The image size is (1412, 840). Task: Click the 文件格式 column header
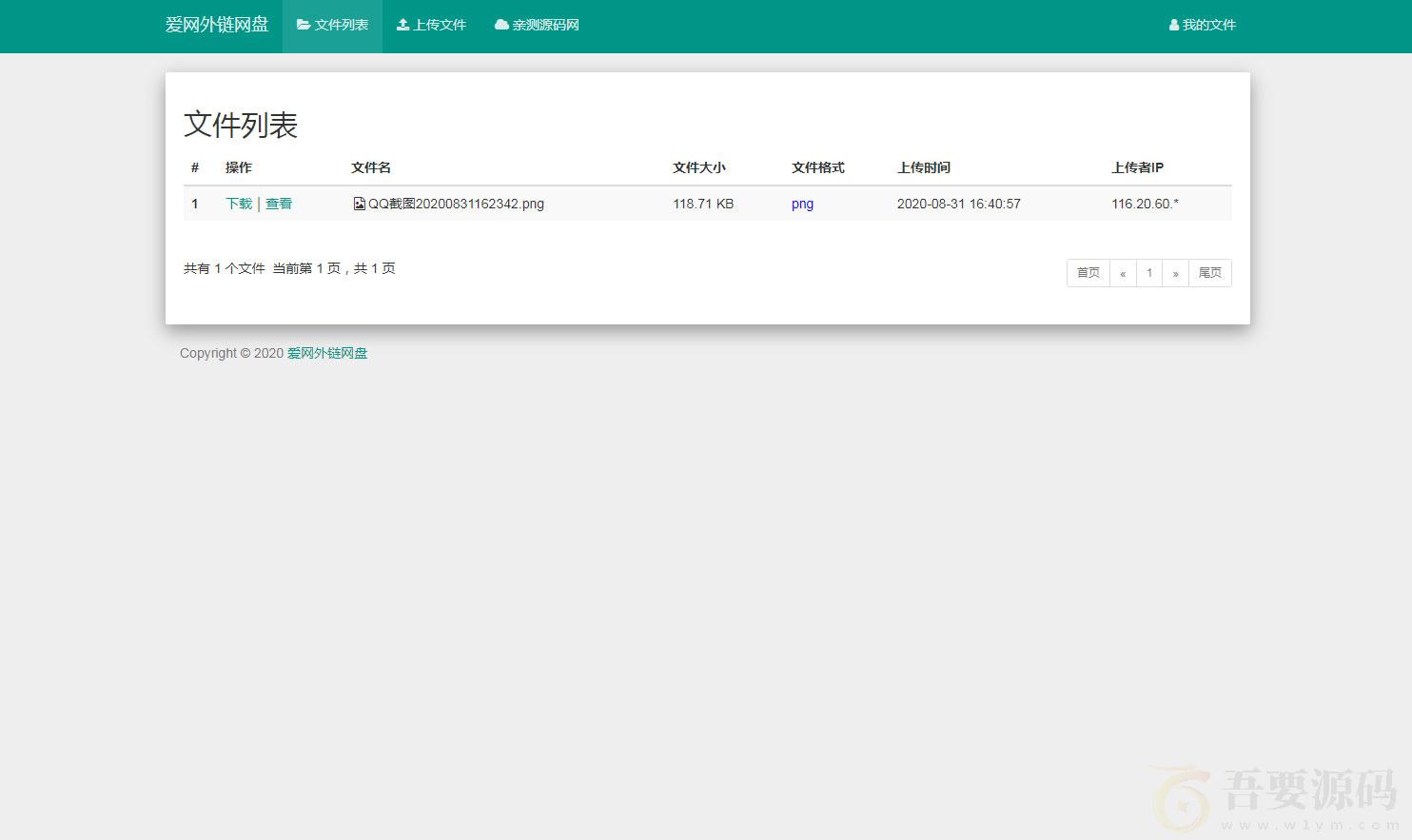818,167
